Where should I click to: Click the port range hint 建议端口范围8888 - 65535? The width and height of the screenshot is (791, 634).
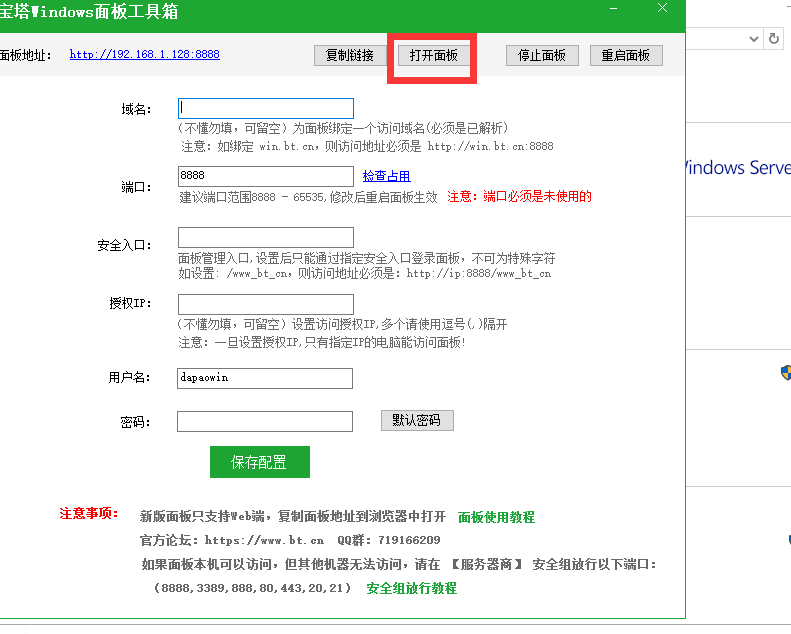pos(252,197)
